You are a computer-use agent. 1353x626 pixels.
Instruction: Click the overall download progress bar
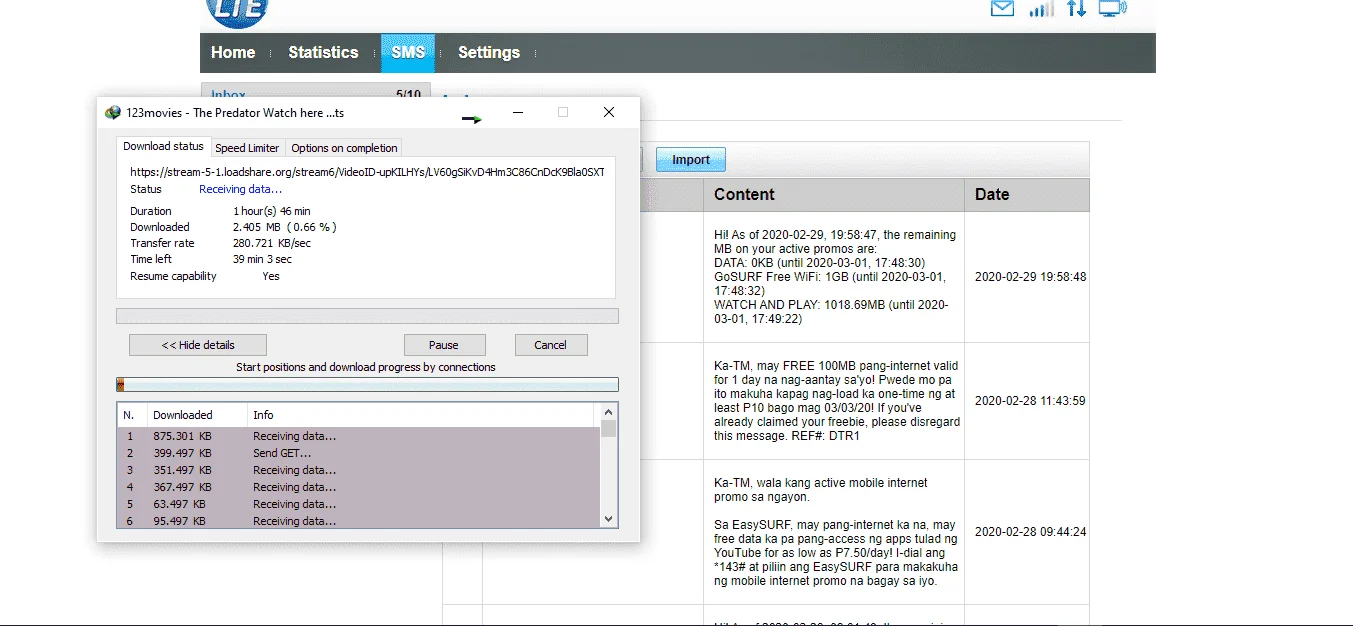367,316
